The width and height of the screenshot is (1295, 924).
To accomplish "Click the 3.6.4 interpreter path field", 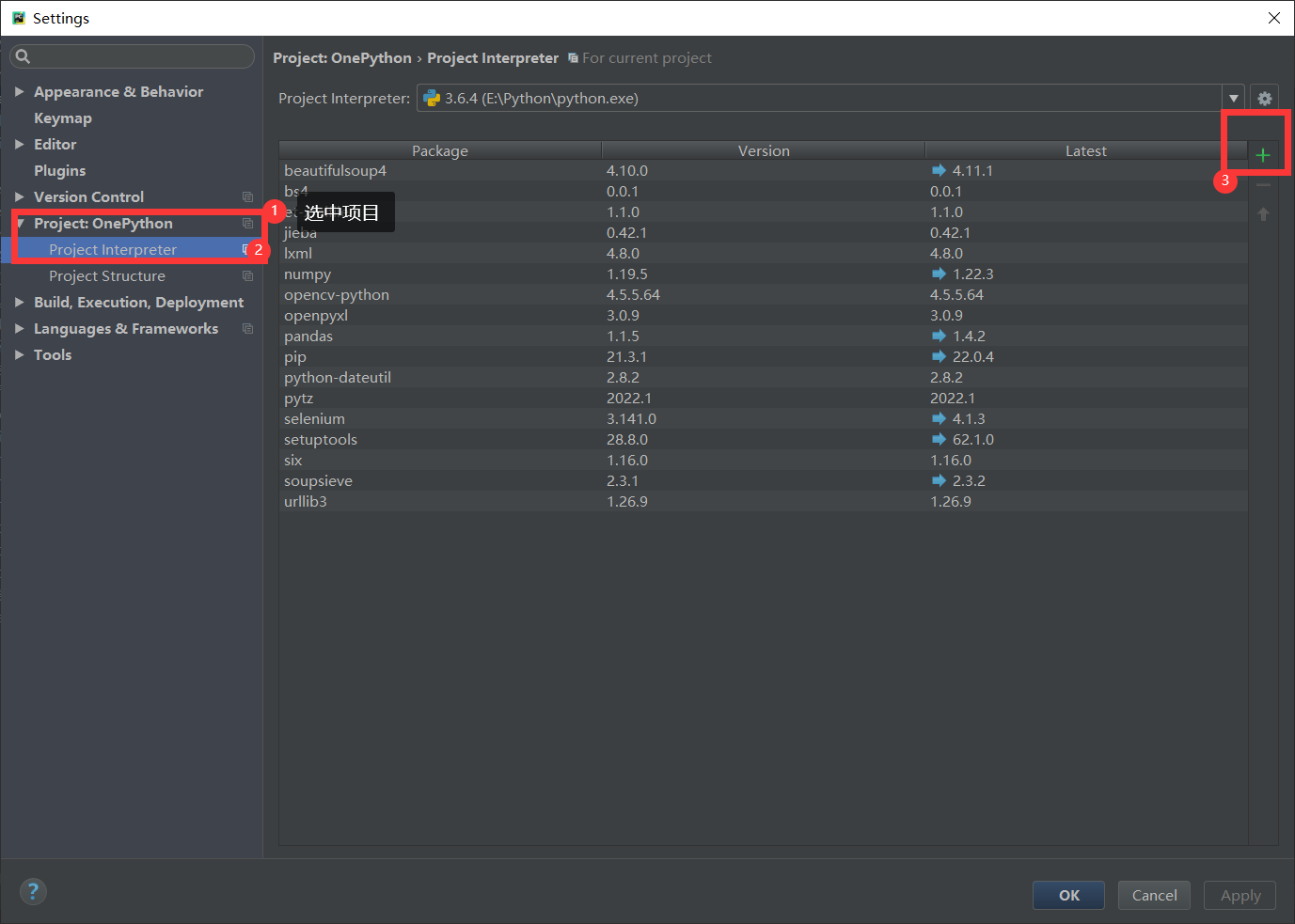I will (819, 98).
